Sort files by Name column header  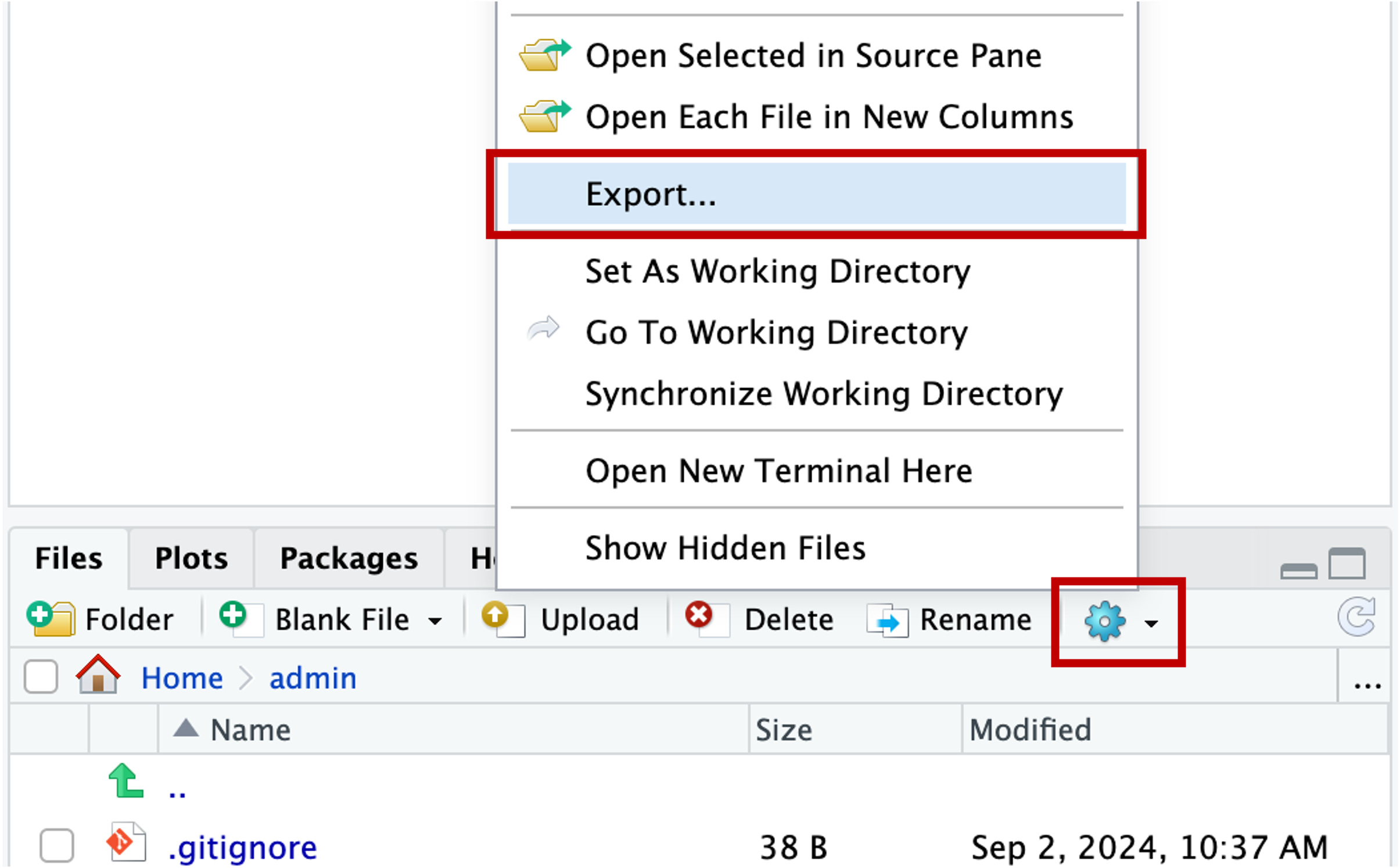(x=250, y=730)
